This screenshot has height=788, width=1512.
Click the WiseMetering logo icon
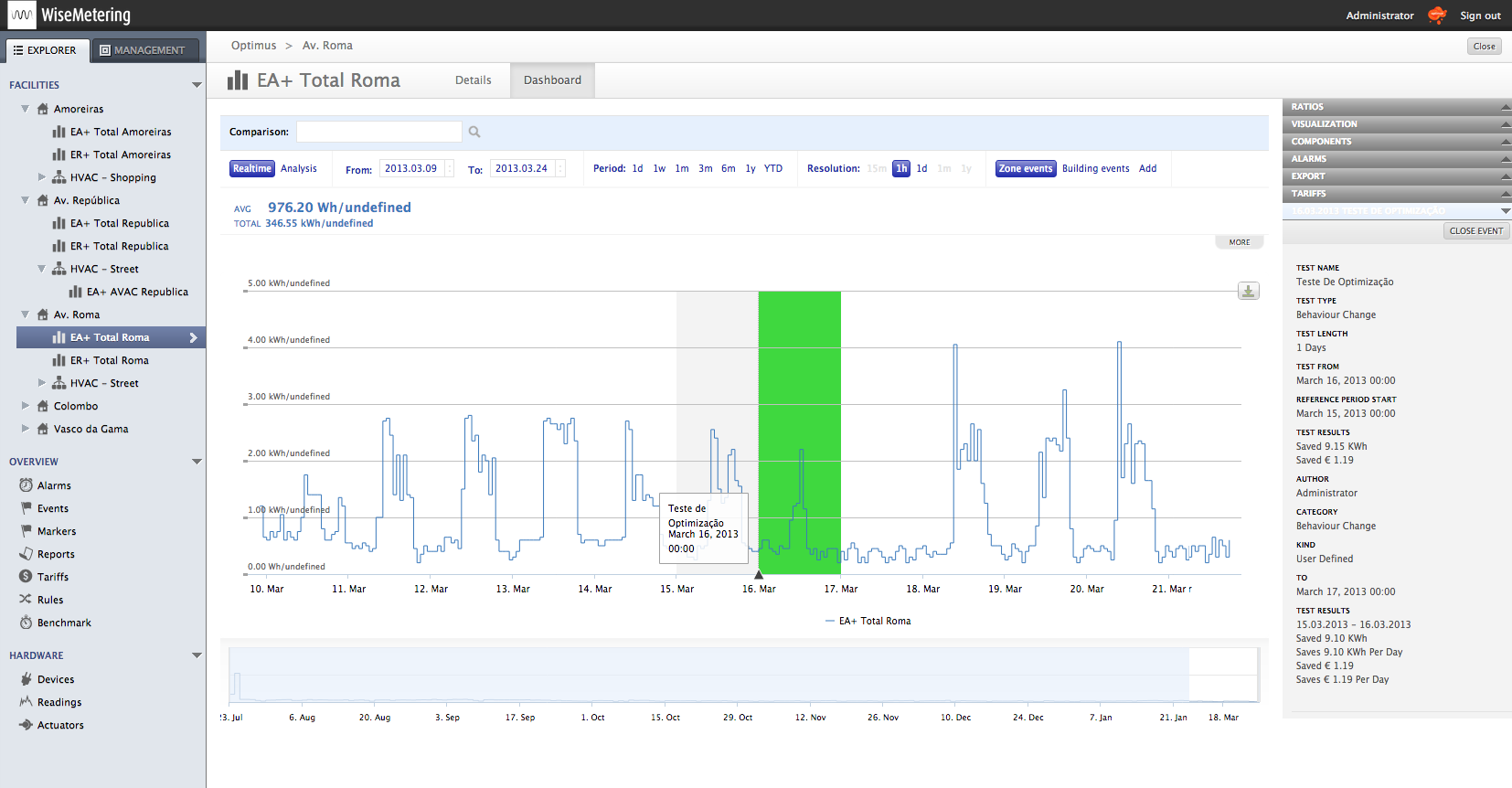[x=21, y=16]
